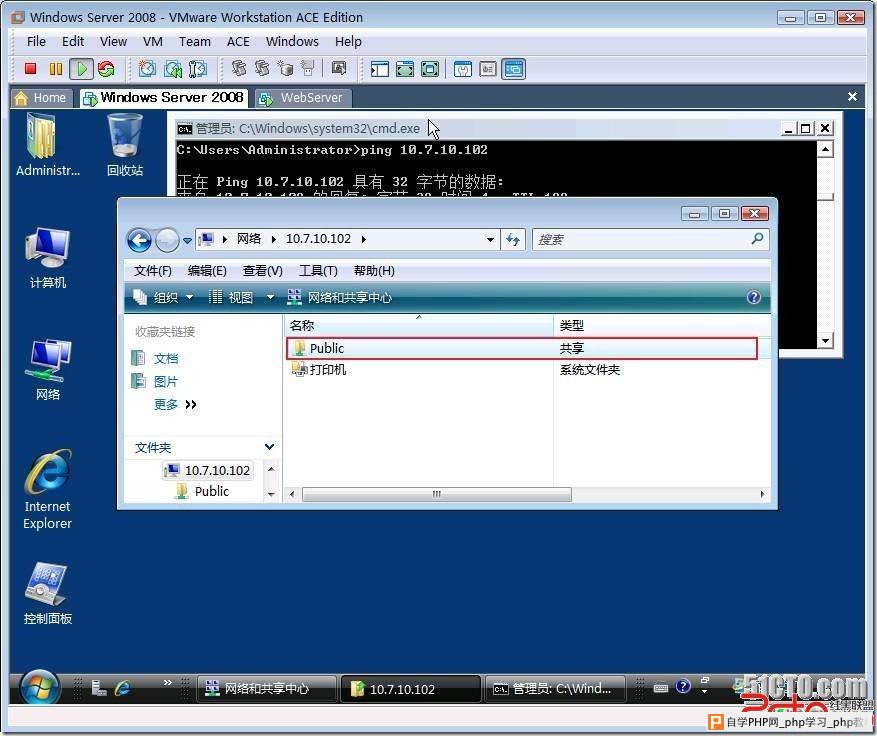The height and width of the screenshot is (736, 877).
Task: Click the Appliance view toolbar icon
Action: click(488, 69)
